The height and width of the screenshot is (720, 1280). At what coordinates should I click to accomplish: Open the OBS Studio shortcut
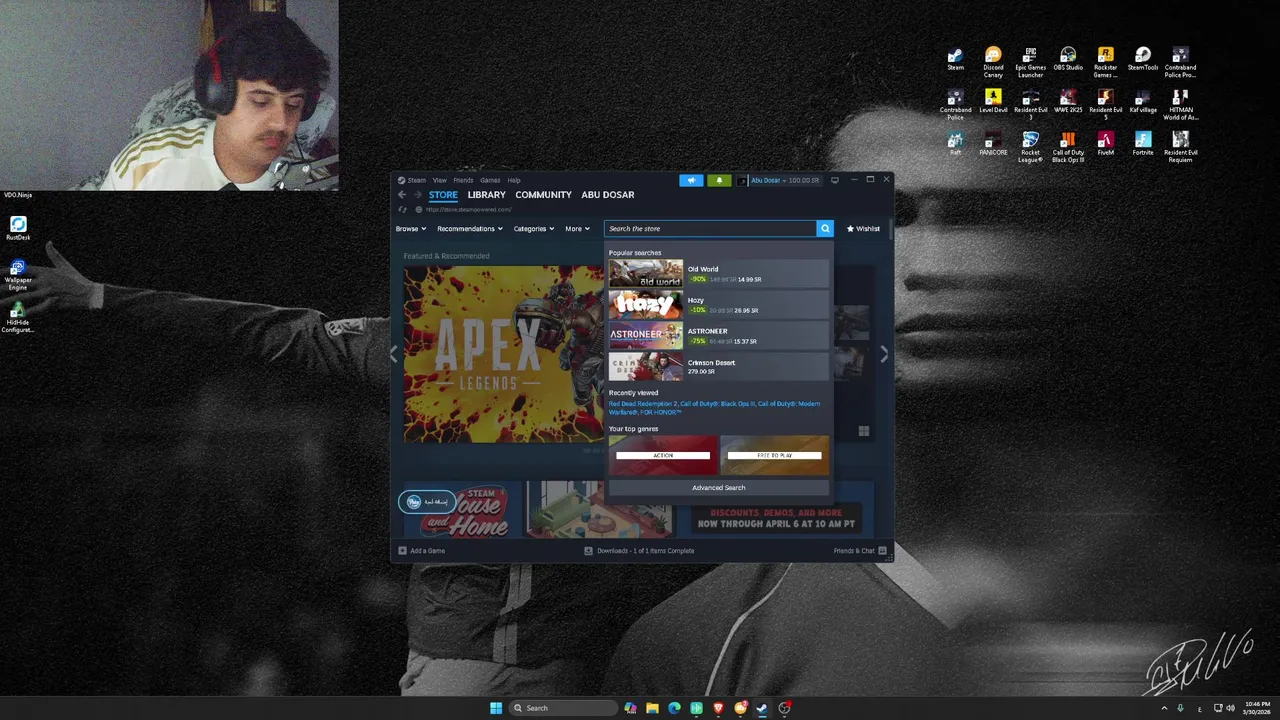[1068, 59]
